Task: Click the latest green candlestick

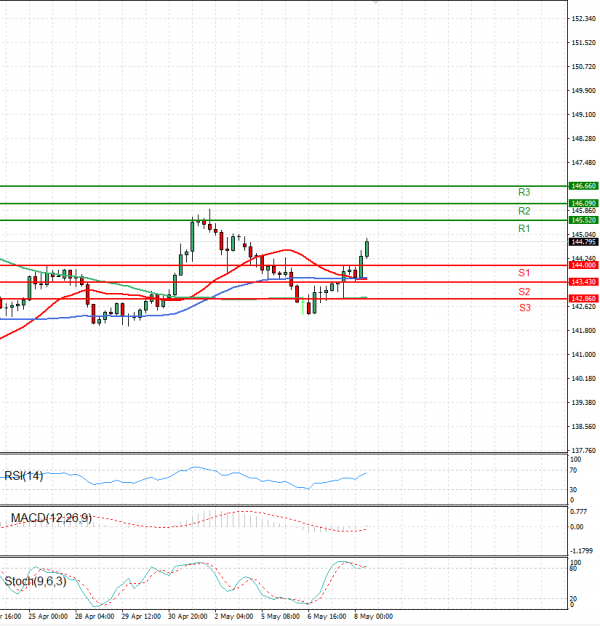Action: coord(367,248)
